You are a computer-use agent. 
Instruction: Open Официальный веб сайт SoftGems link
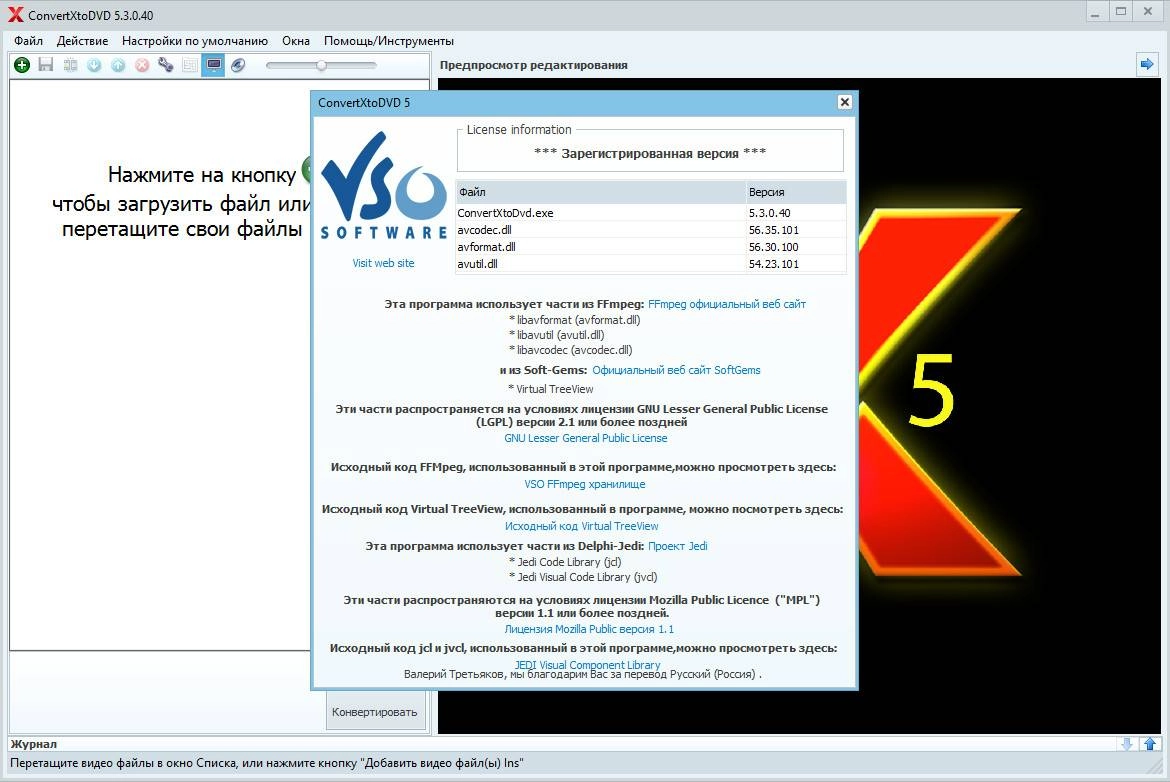(x=676, y=370)
